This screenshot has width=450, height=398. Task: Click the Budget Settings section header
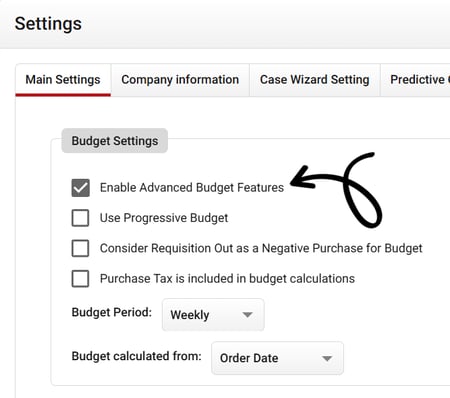115,141
